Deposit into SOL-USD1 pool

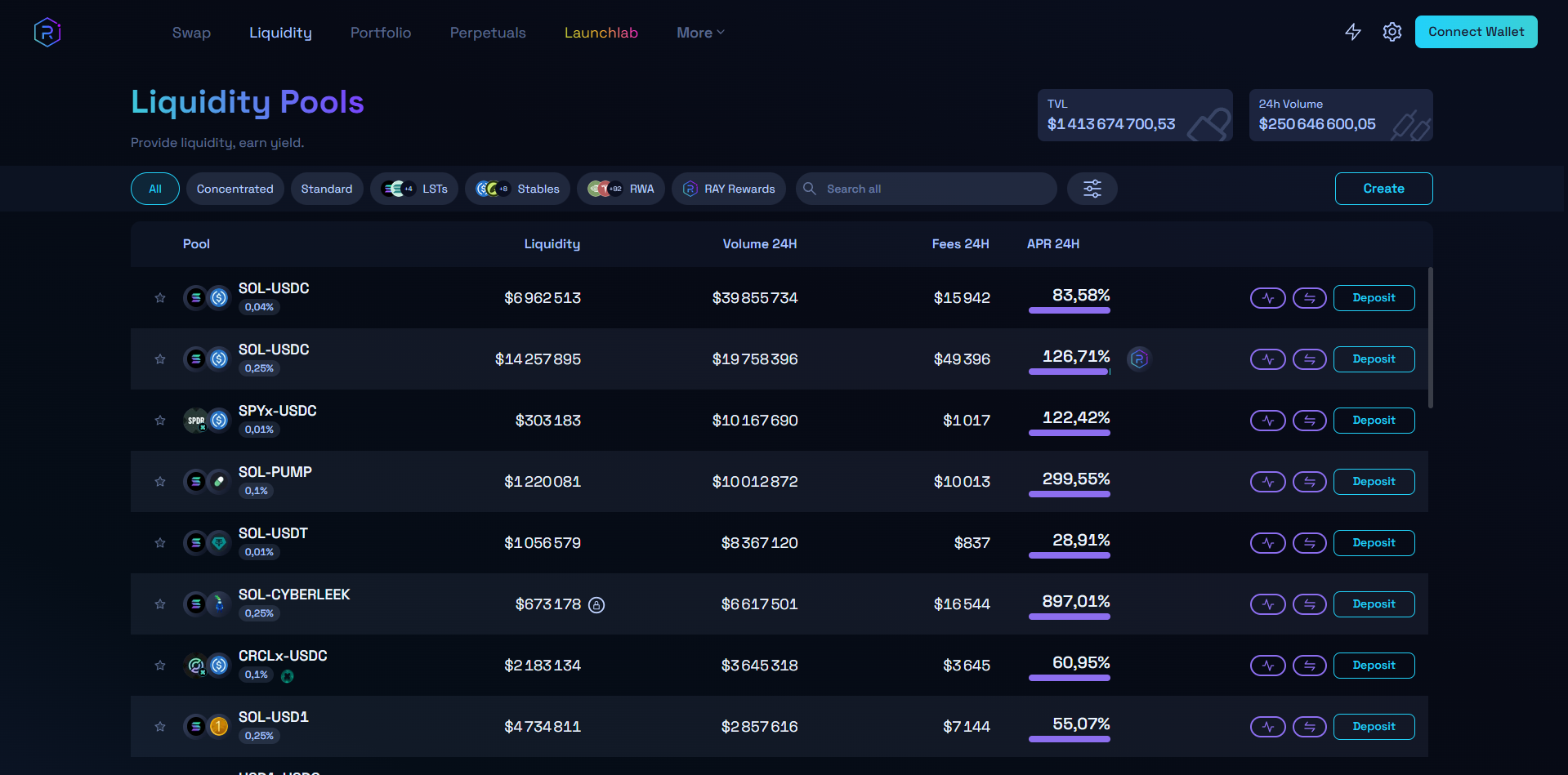tap(1374, 727)
